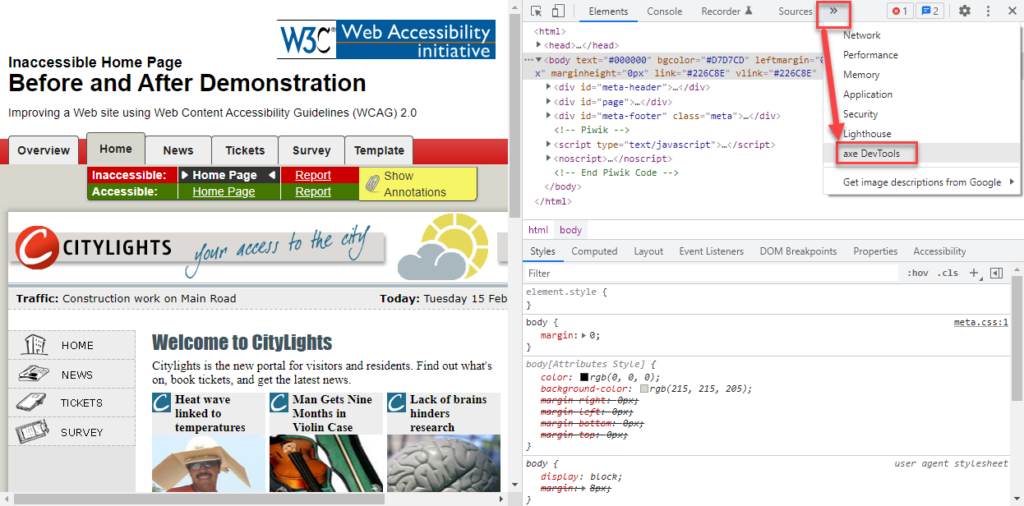Toggle the device toolbar icon
The image size is (1024, 506).
557,11
